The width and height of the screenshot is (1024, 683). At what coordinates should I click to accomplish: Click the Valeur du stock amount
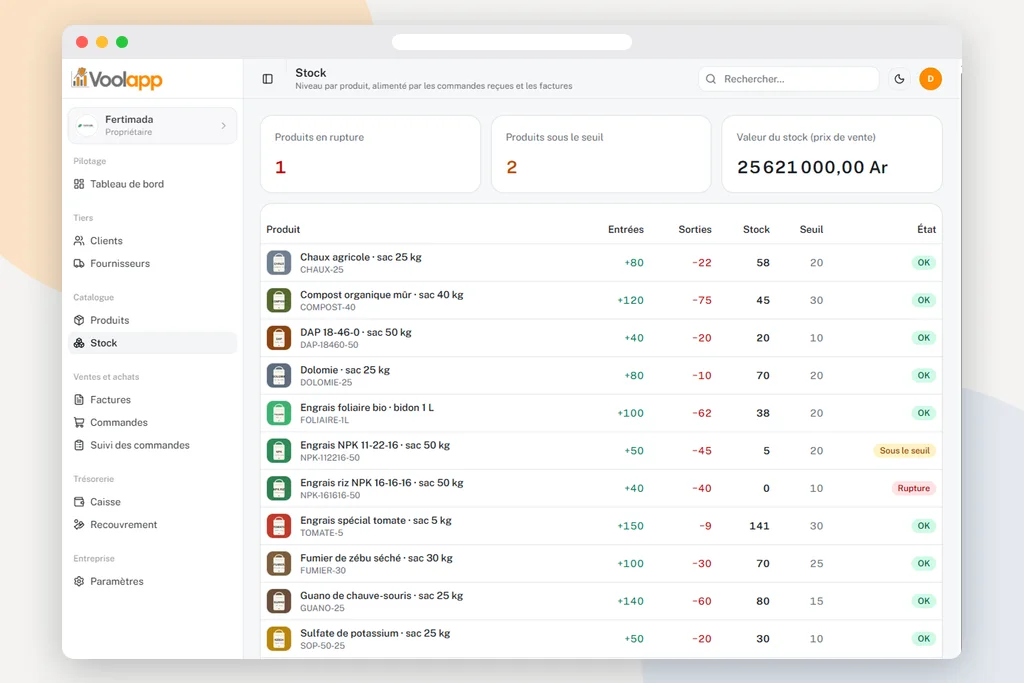(x=812, y=167)
